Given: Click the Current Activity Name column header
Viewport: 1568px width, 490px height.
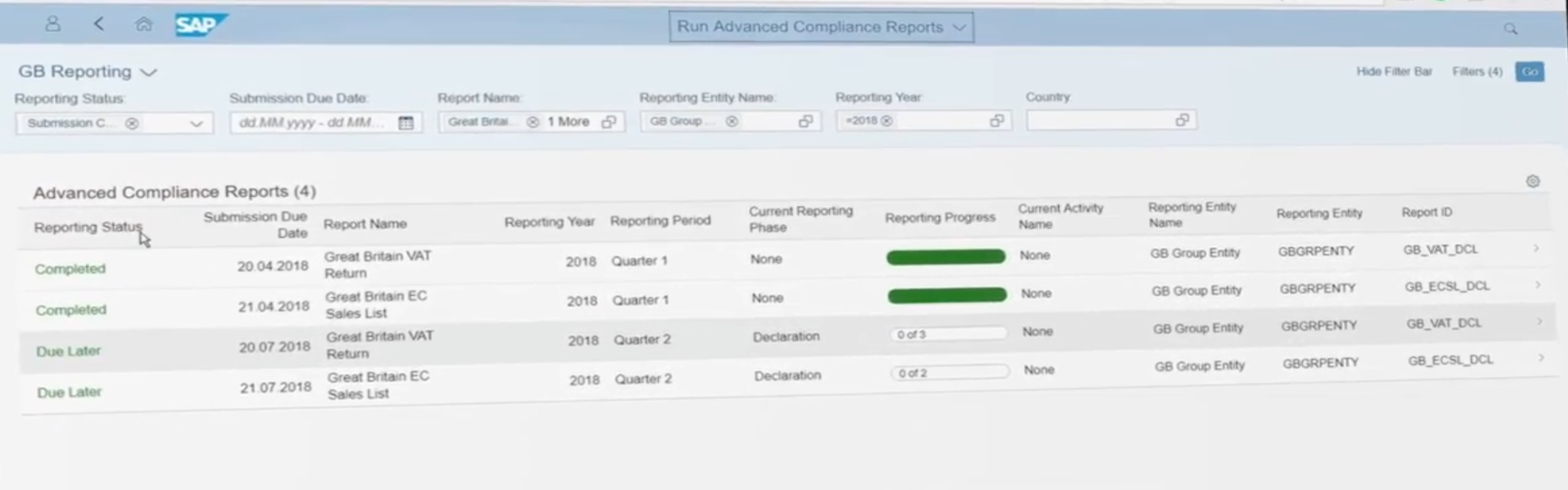Looking at the screenshot, I should [1060, 216].
